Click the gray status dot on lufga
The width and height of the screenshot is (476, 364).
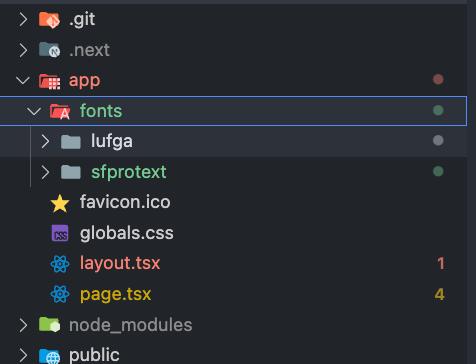[438, 140]
